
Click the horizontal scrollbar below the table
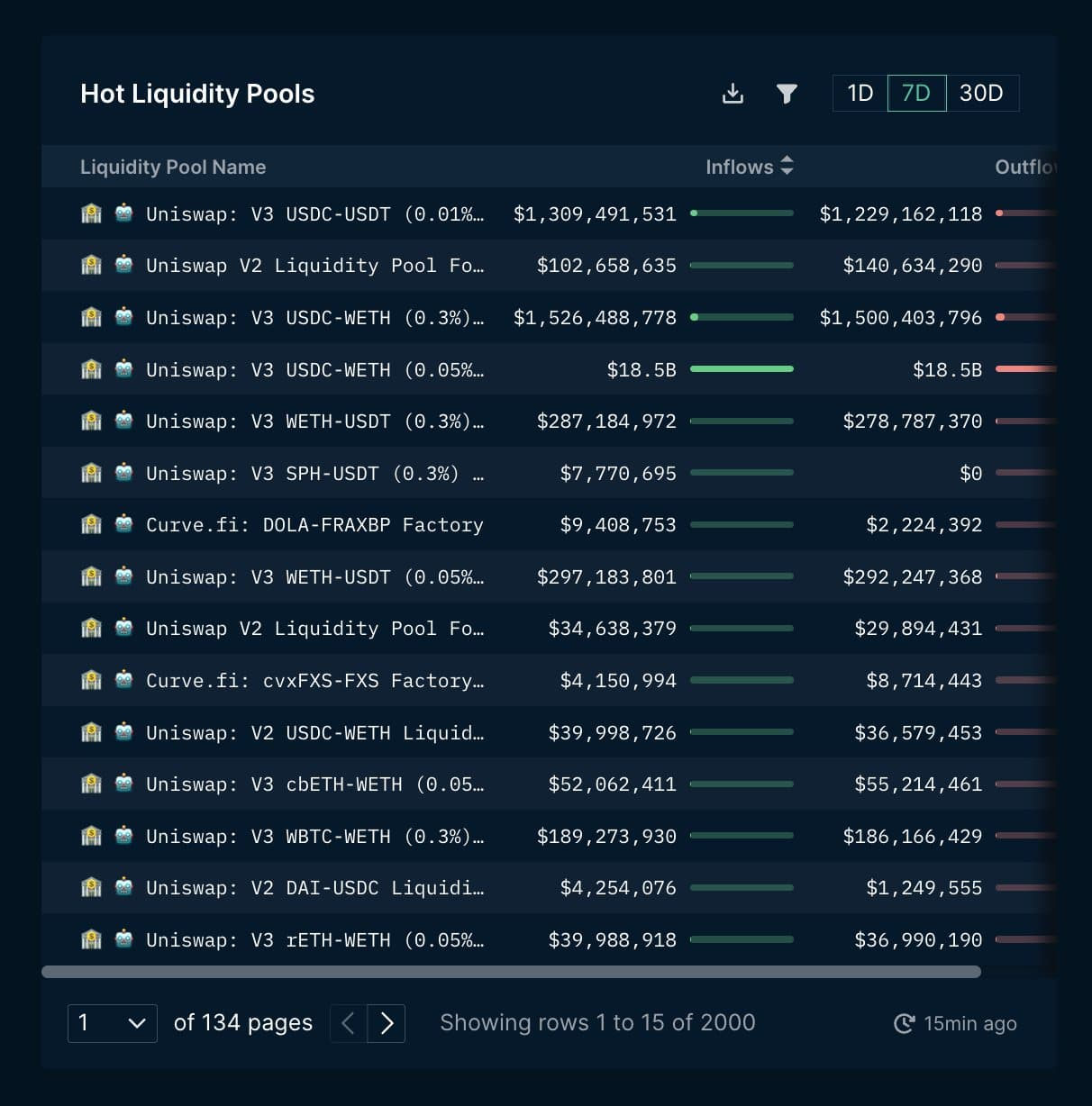click(x=511, y=972)
